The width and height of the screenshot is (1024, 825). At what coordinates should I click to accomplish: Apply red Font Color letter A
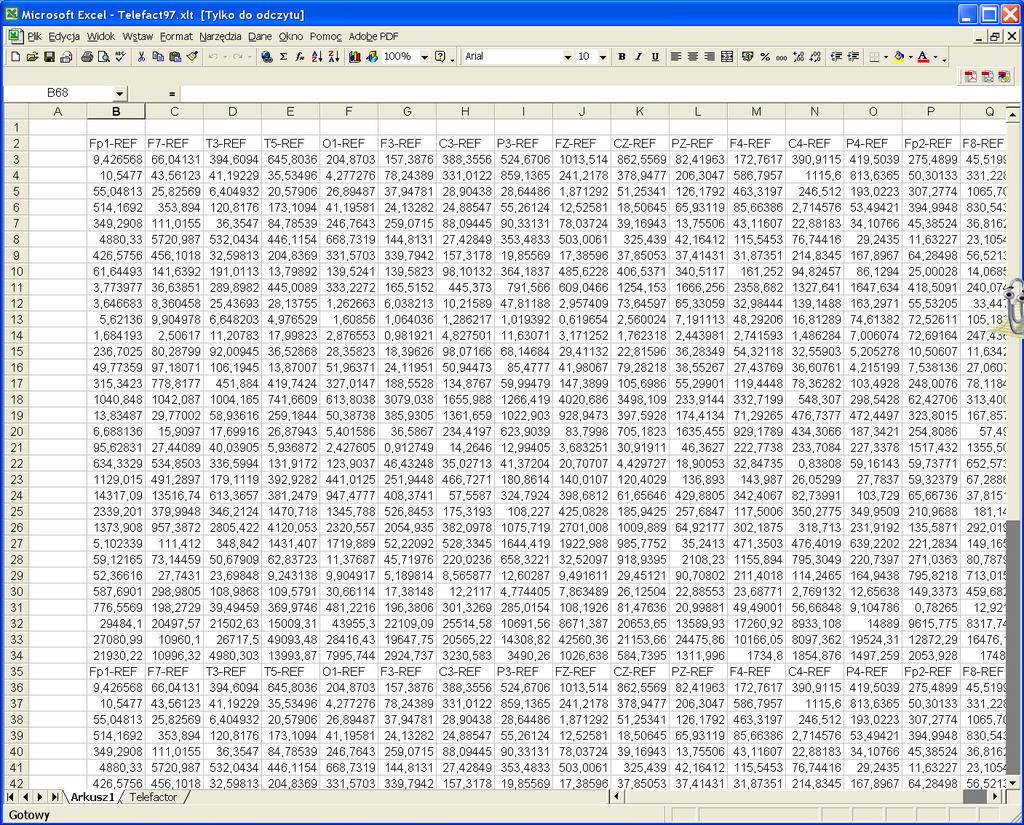923,57
